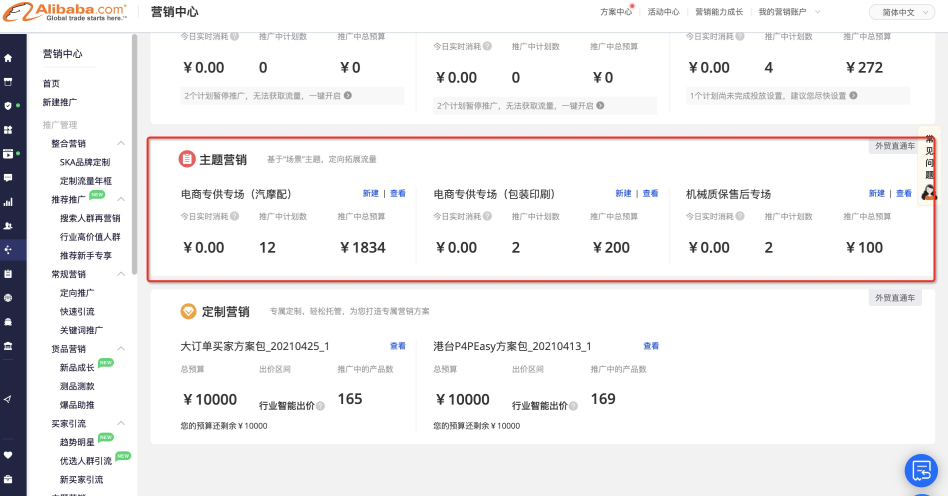Click 新建 for 电商专供专场(汽摩配)

coord(370,194)
